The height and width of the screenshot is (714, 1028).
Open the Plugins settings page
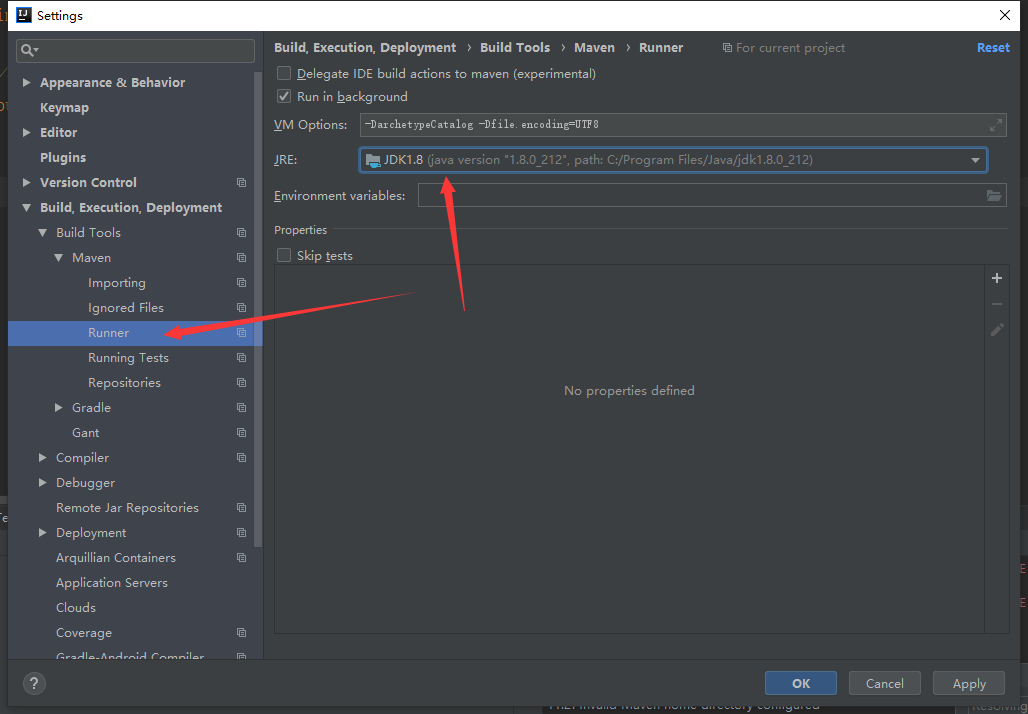coord(63,157)
